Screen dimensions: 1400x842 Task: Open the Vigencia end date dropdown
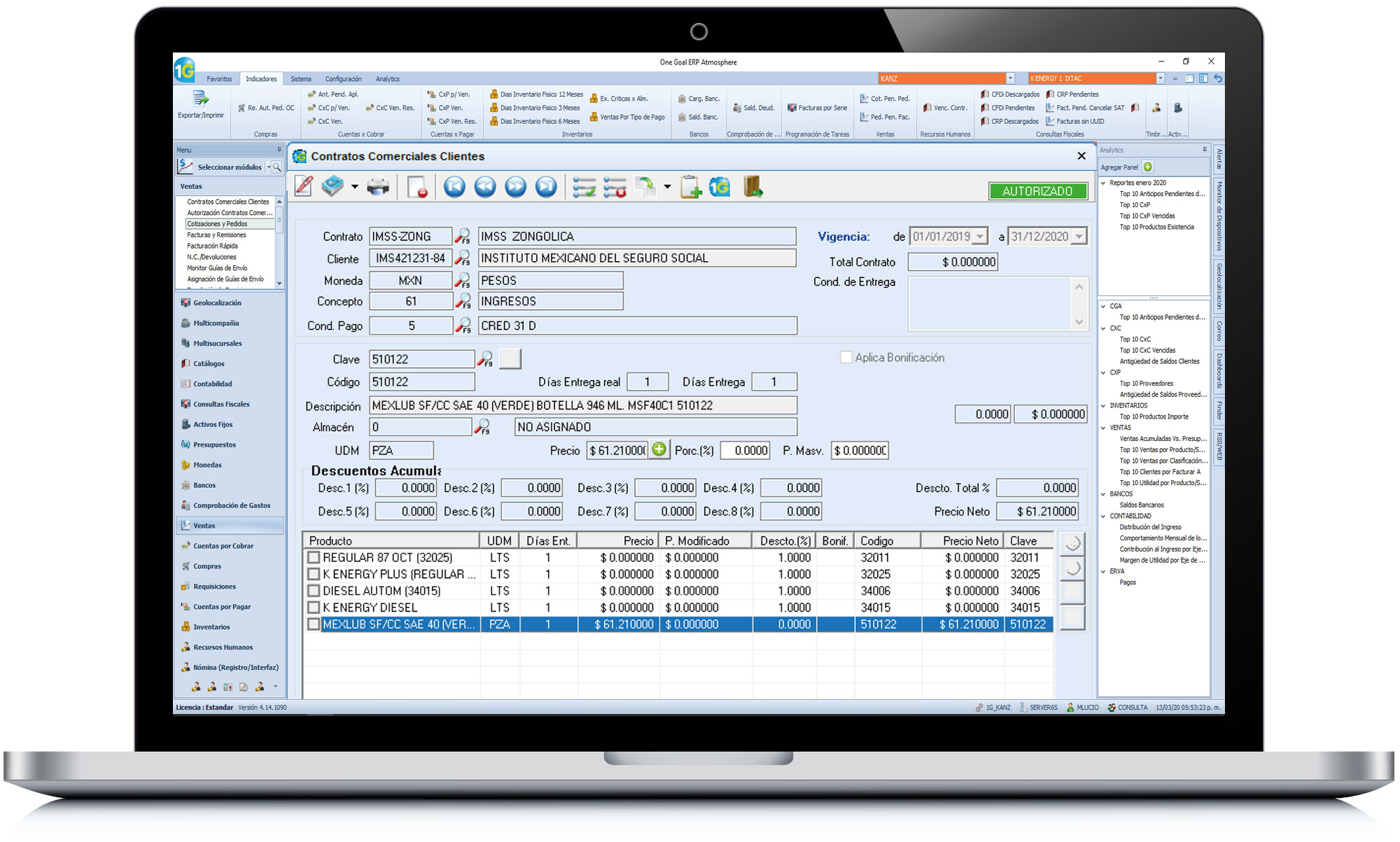coord(1079,237)
